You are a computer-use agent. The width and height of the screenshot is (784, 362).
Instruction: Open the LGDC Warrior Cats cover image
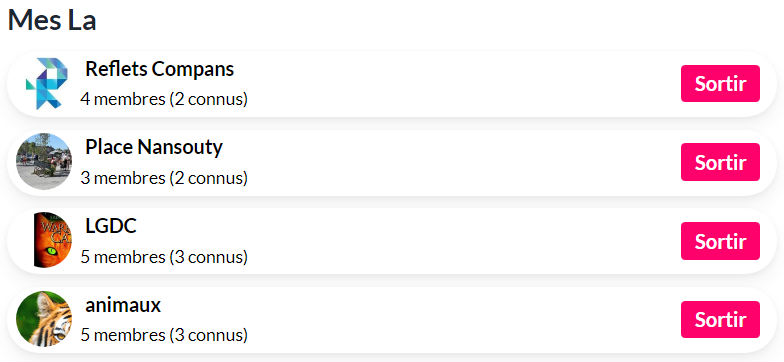pyautogui.click(x=52, y=240)
